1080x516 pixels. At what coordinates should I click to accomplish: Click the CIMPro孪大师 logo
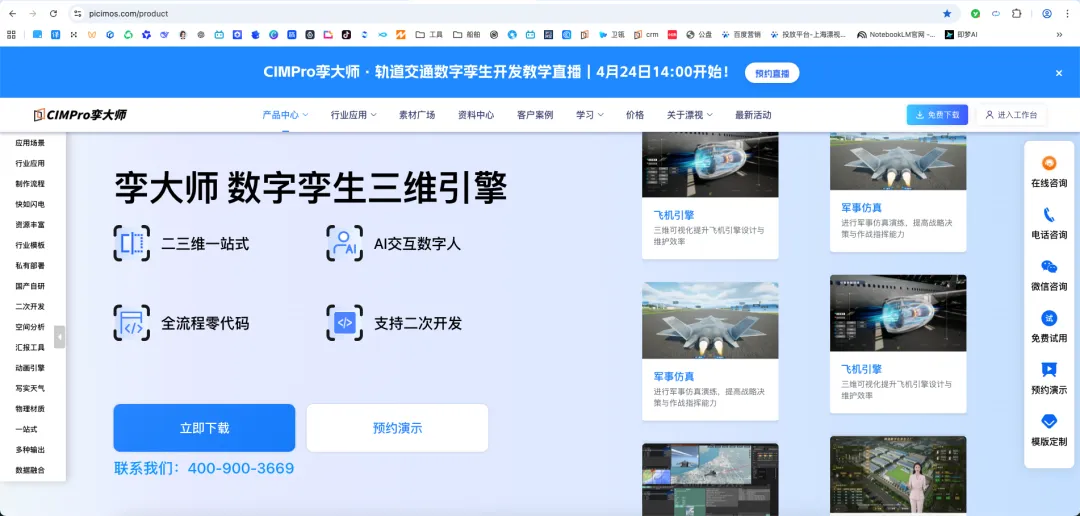tap(80, 115)
